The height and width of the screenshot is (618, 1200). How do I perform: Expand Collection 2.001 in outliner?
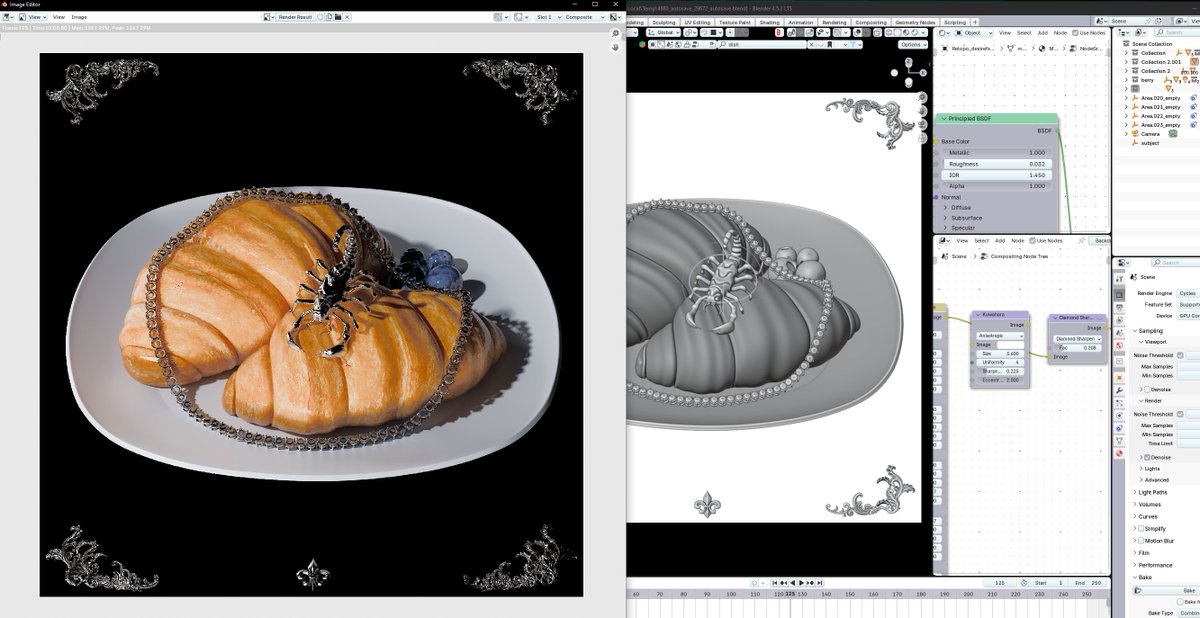[1127, 62]
